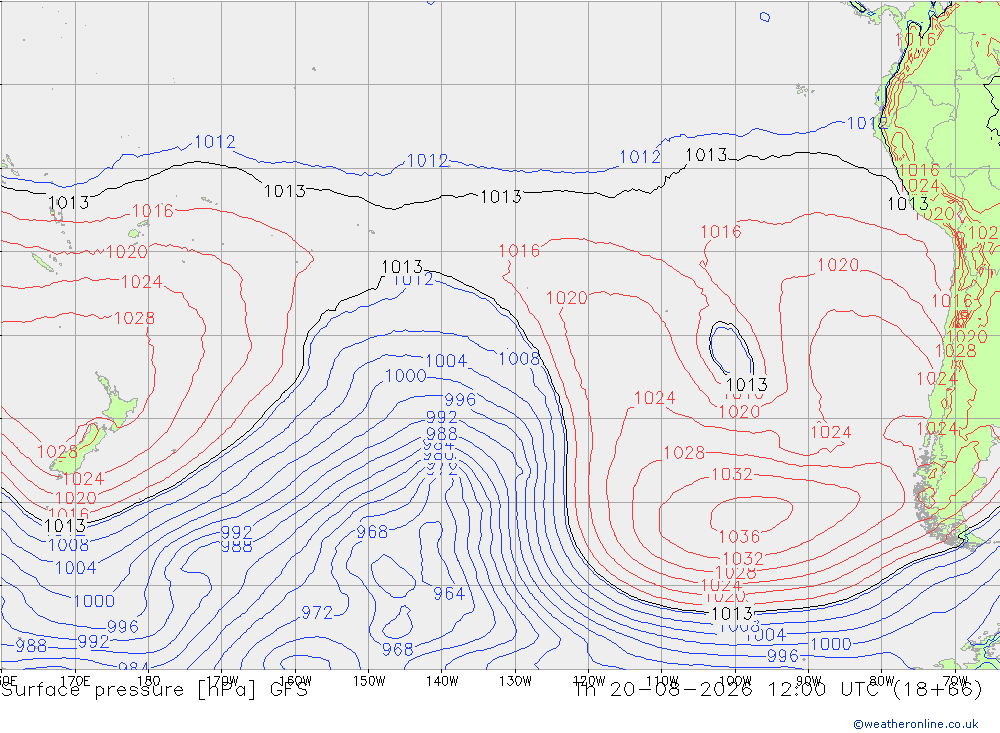Viewport: 1000px width, 733px height.
Task: Select the blue 972 label near bottom
Action: click(317, 613)
